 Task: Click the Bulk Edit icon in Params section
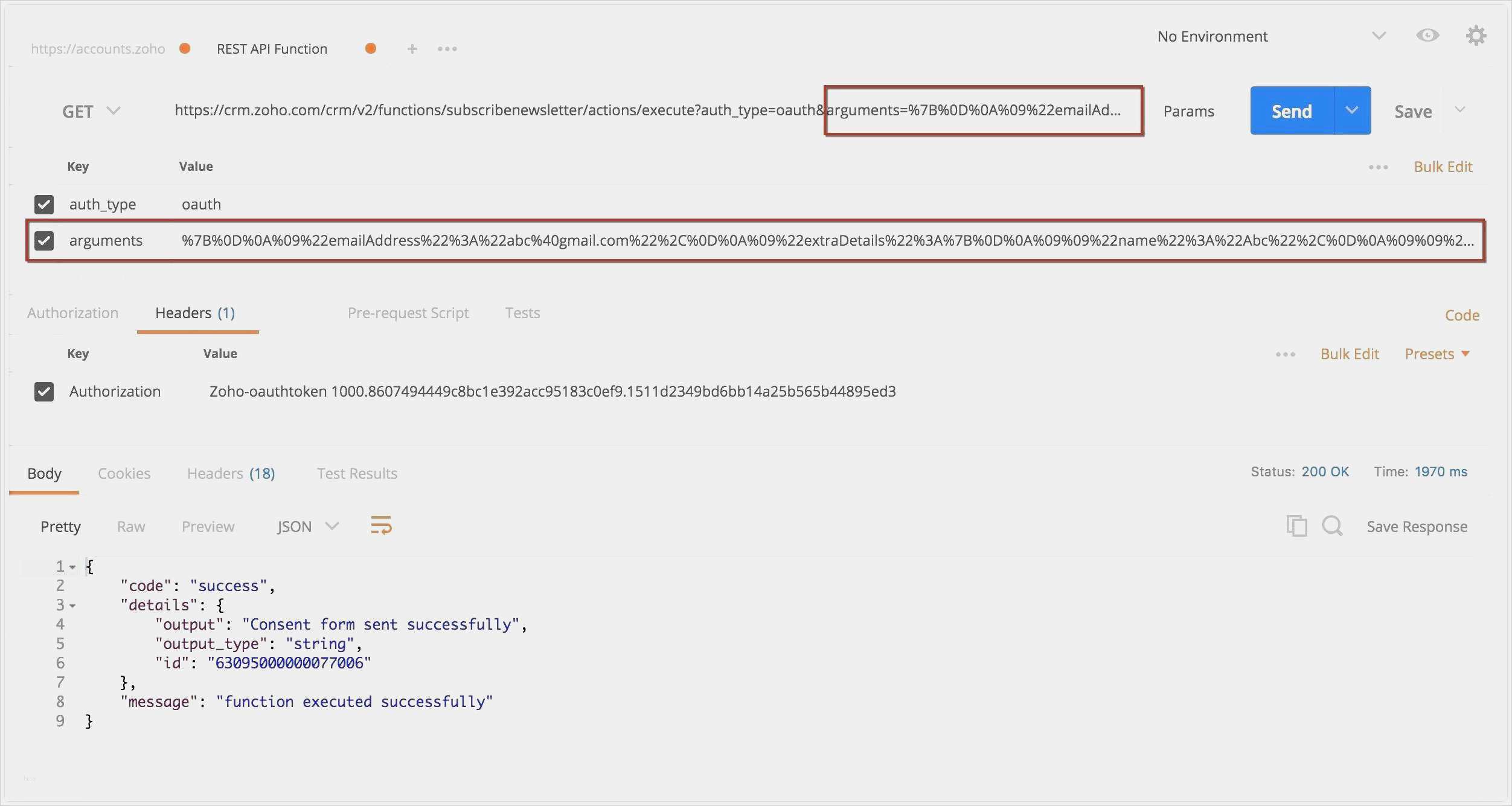click(x=1442, y=165)
